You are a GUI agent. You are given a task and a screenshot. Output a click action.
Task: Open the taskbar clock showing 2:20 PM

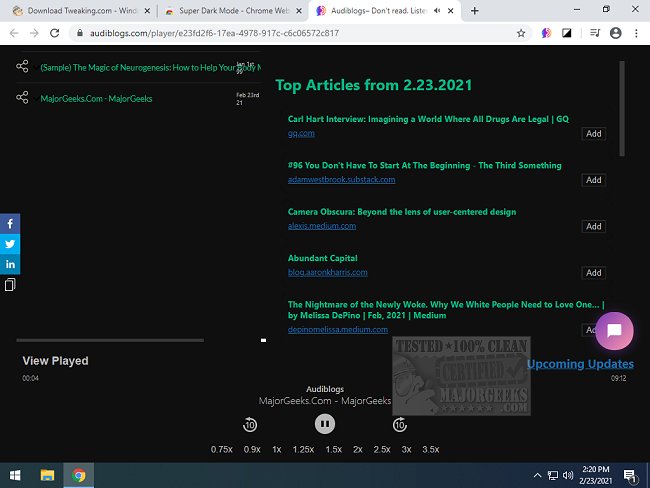pos(596,475)
